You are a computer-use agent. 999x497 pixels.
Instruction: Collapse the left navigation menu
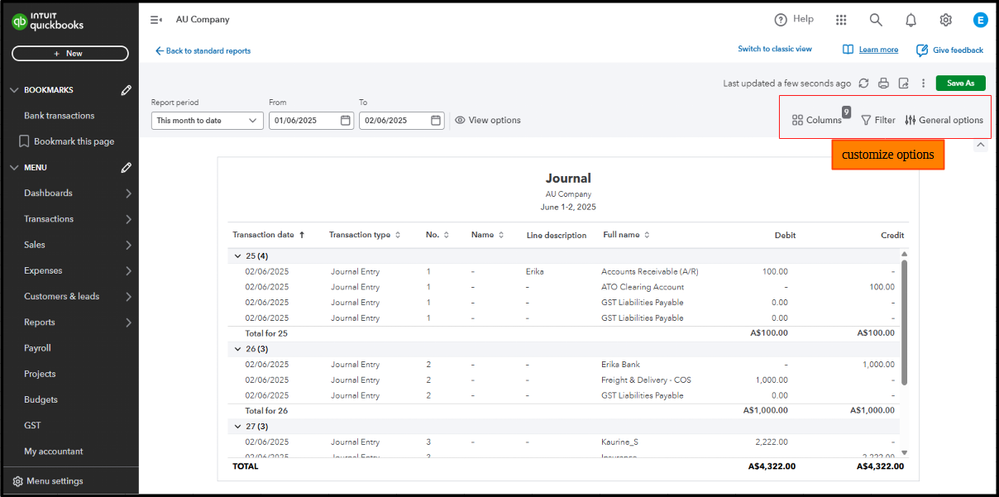[x=156, y=20]
